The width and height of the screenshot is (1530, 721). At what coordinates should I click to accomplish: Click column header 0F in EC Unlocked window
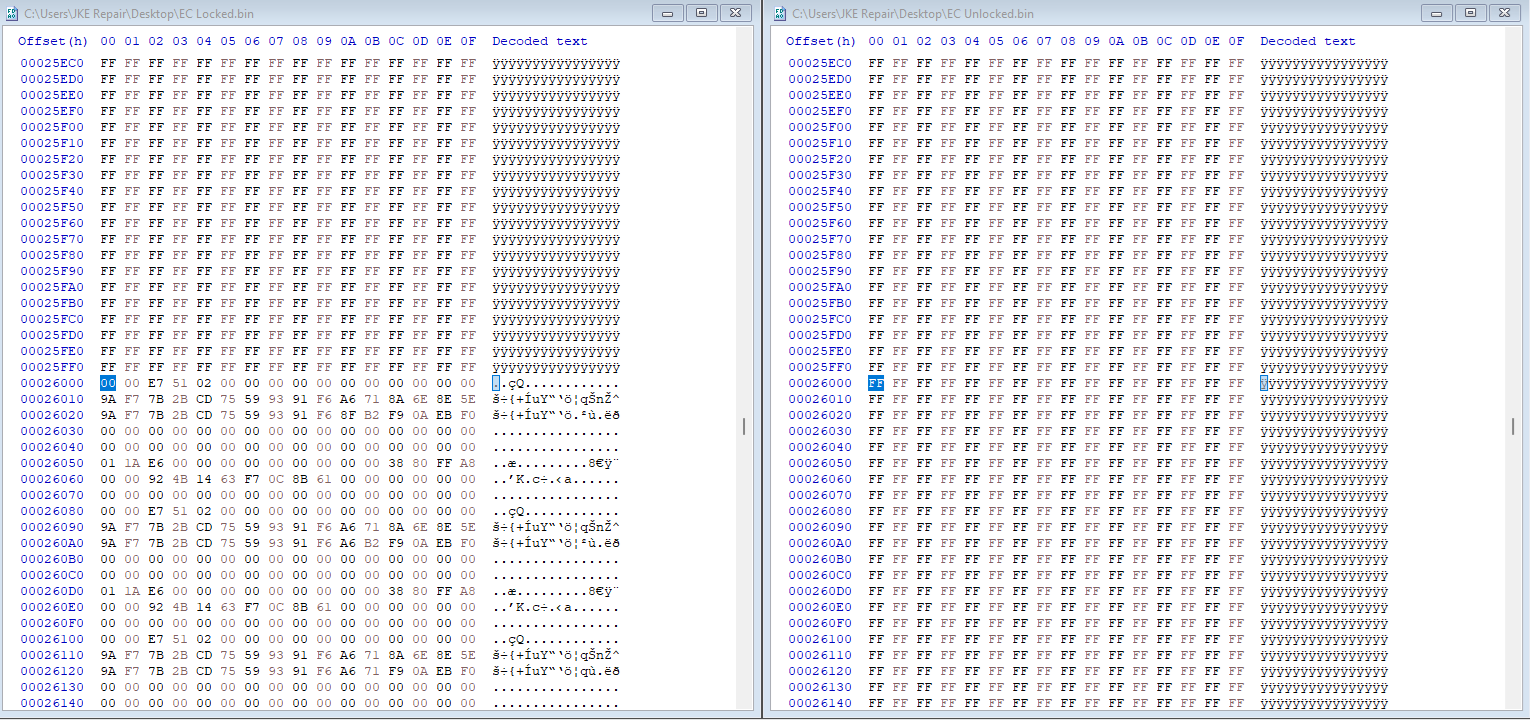[x=1236, y=41]
